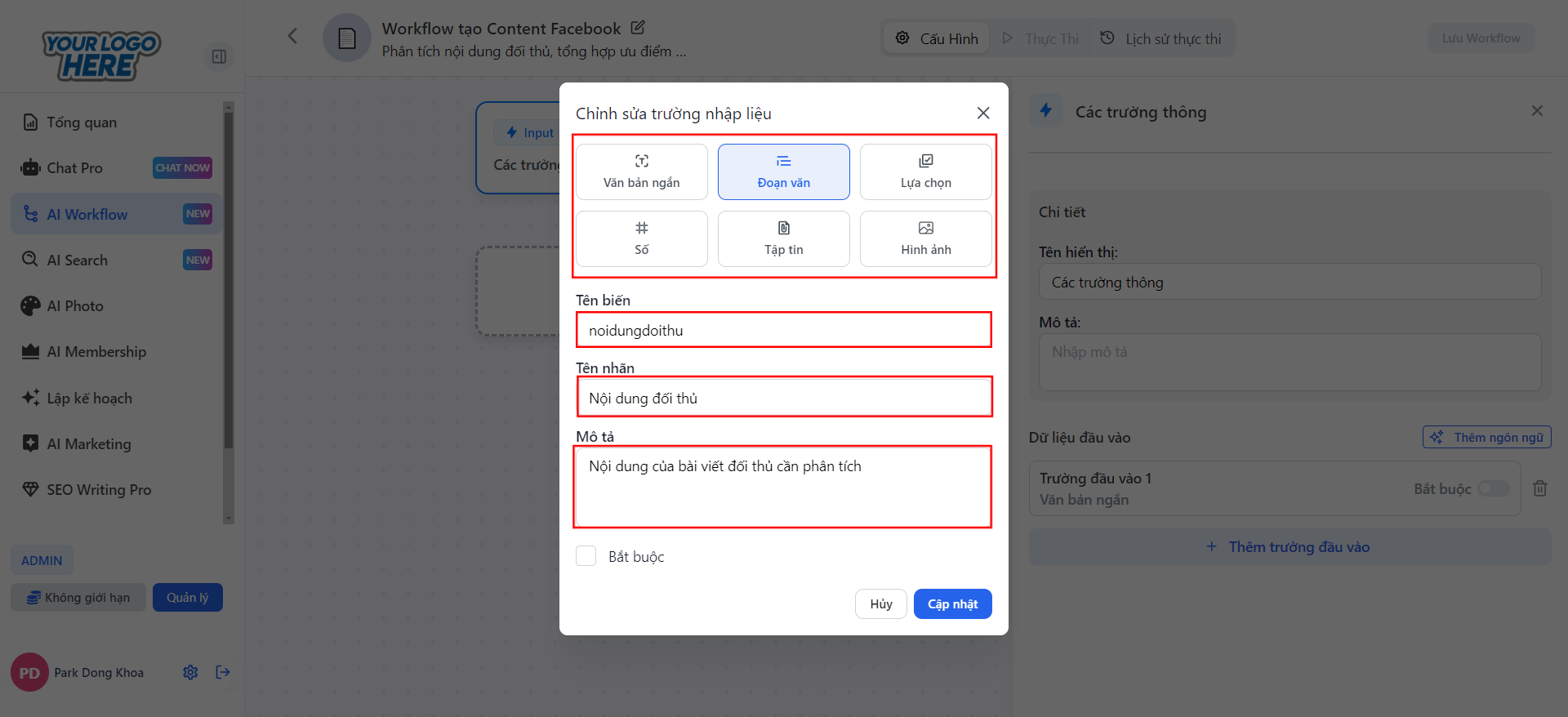Click the edit workflow title pencil icon
The width and height of the screenshot is (1568, 717).
coord(638,28)
